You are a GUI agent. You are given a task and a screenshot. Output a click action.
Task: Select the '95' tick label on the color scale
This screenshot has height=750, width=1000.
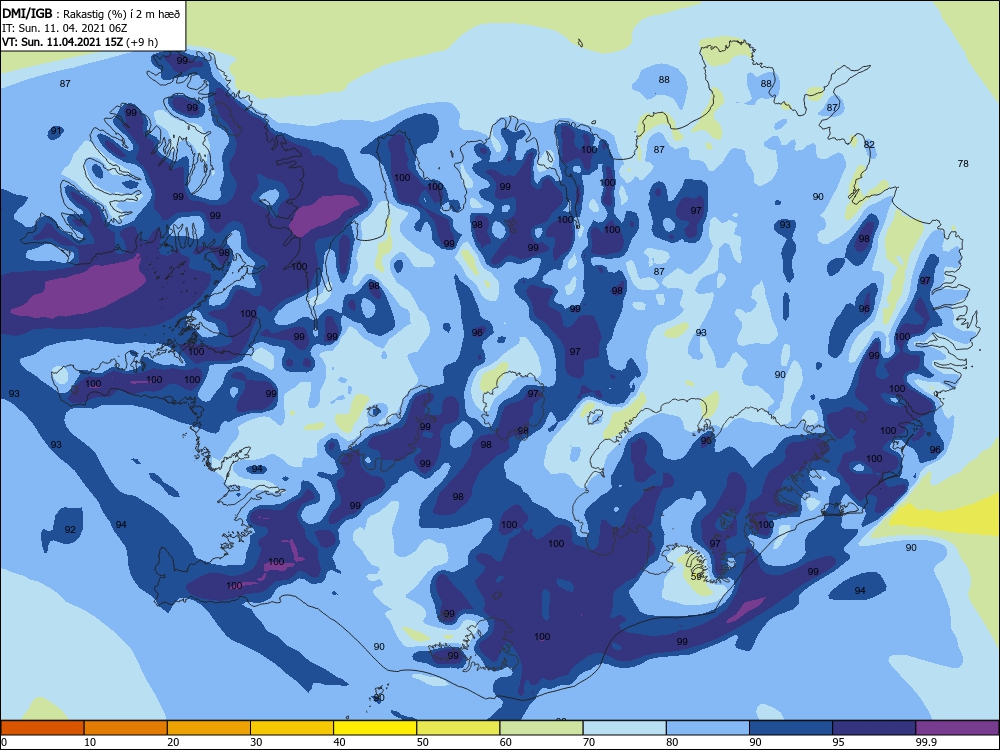coord(838,742)
